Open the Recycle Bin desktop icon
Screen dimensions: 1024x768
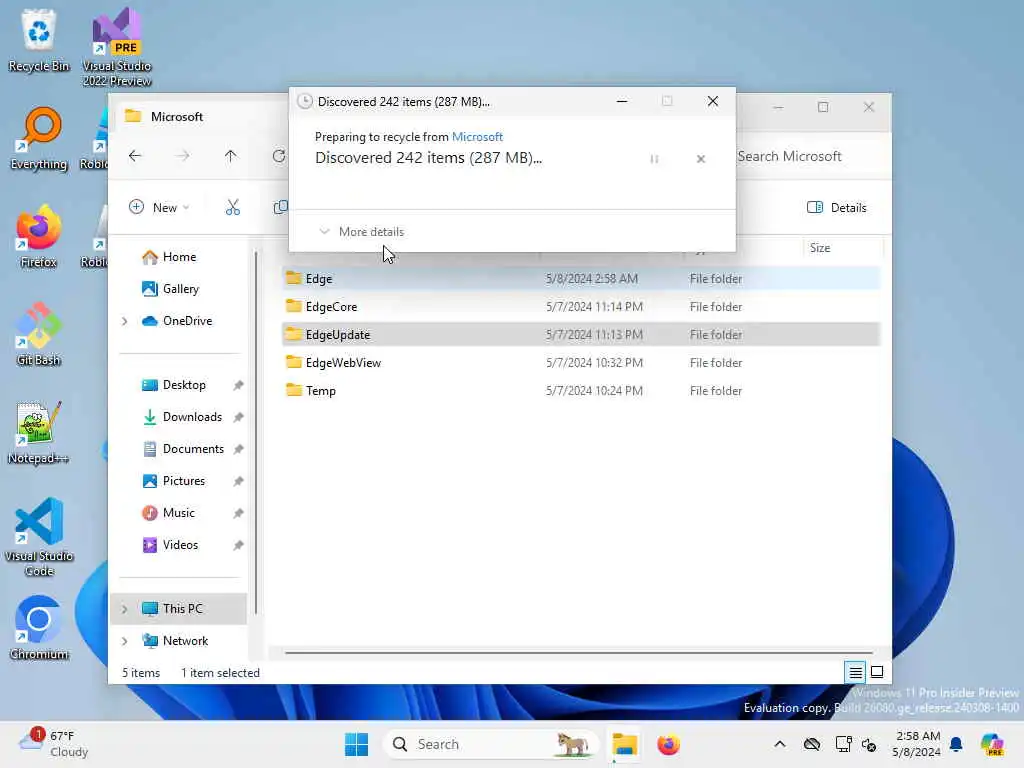point(39,40)
